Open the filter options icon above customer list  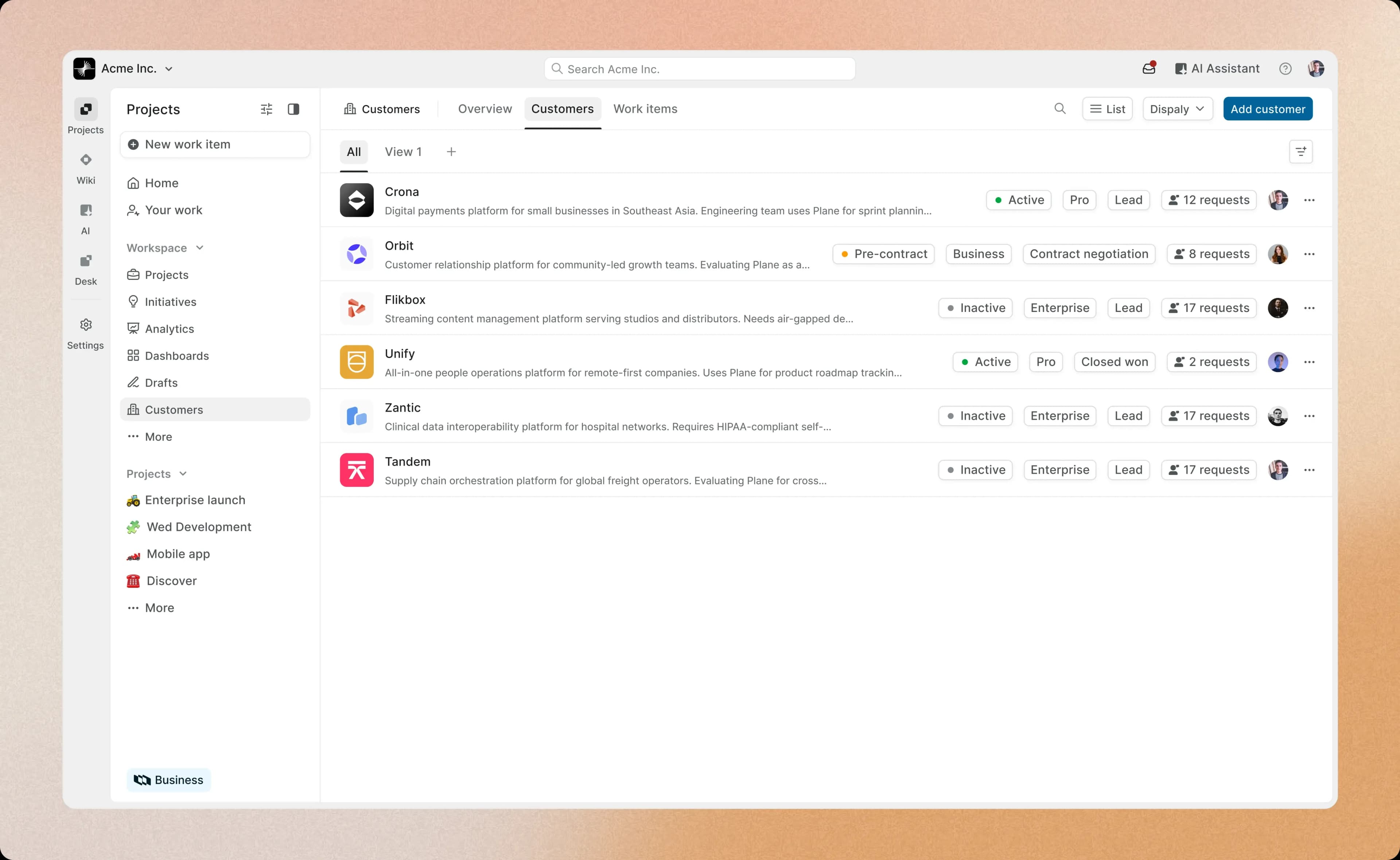(1302, 151)
